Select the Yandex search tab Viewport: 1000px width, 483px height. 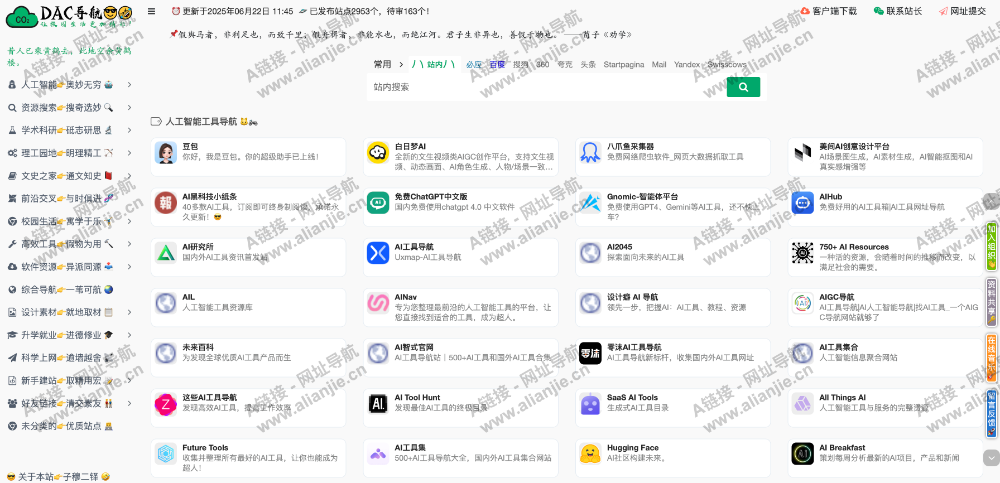click(687, 64)
